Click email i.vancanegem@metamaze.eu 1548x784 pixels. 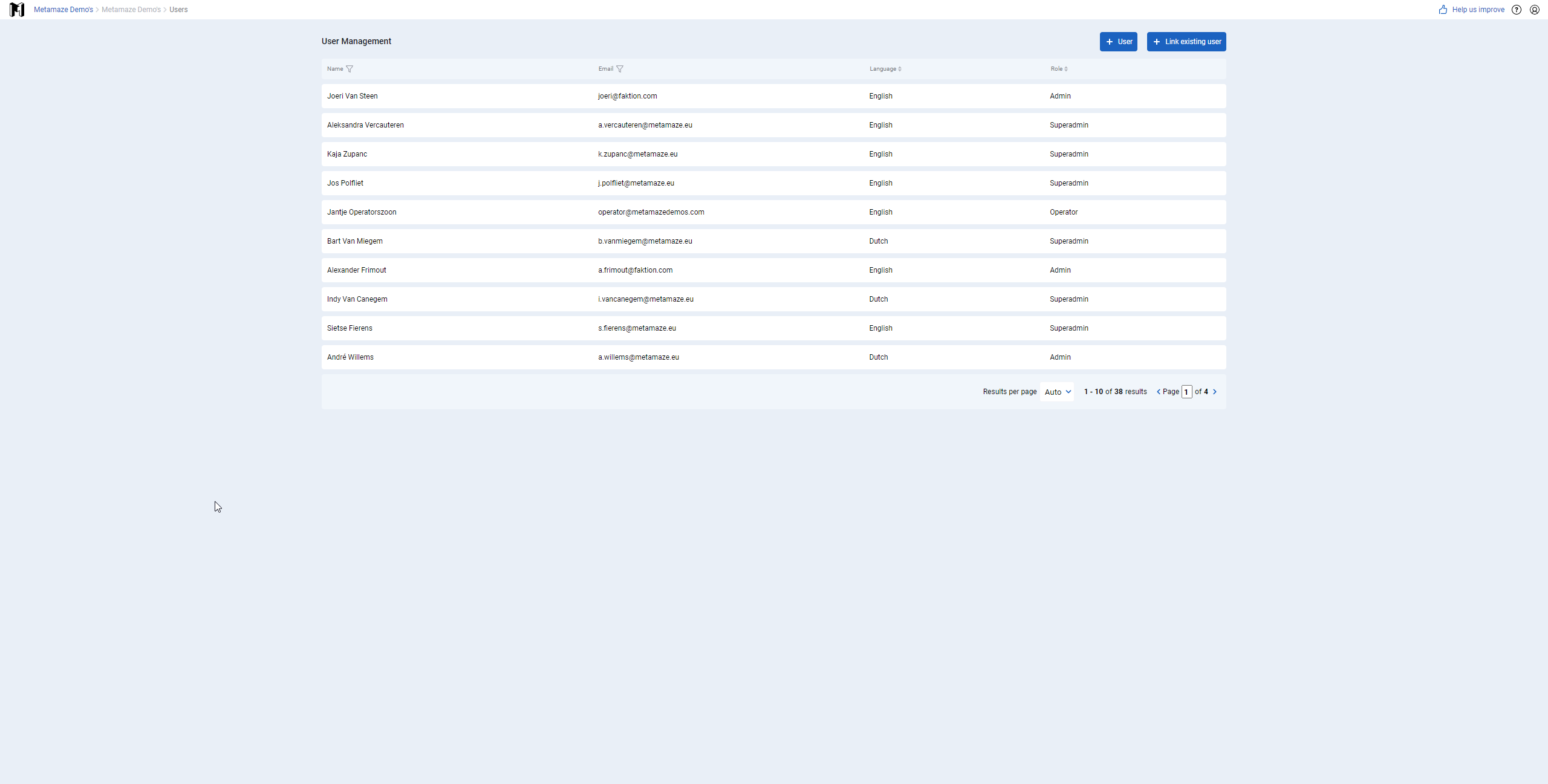646,299
